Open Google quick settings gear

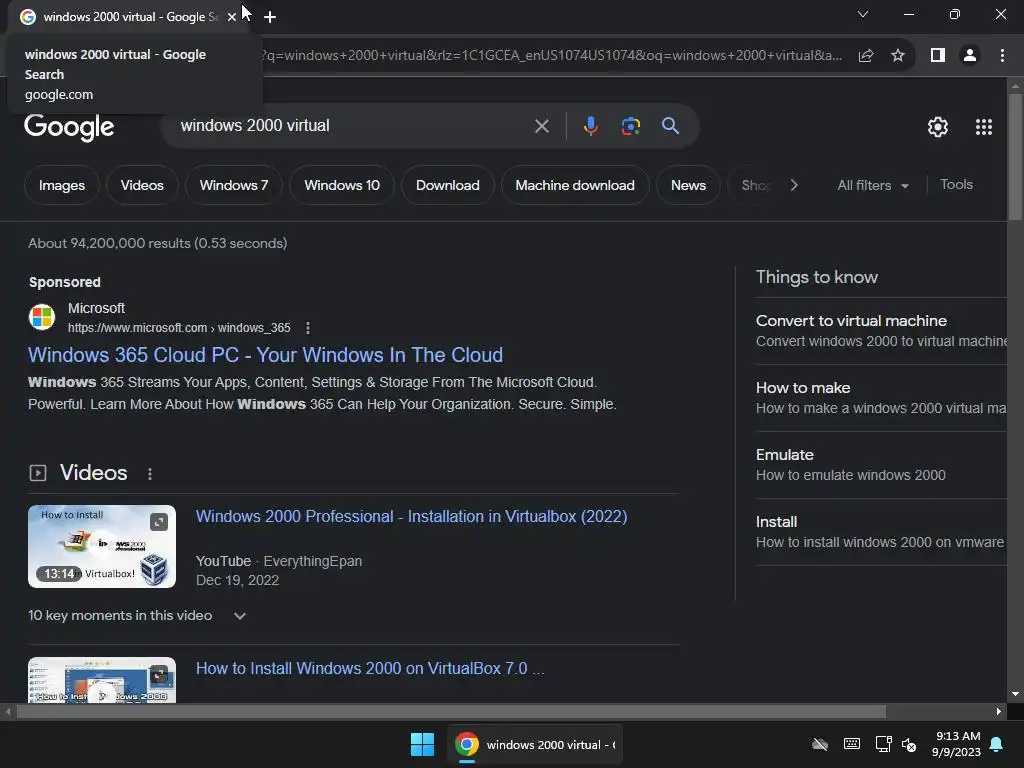point(938,127)
